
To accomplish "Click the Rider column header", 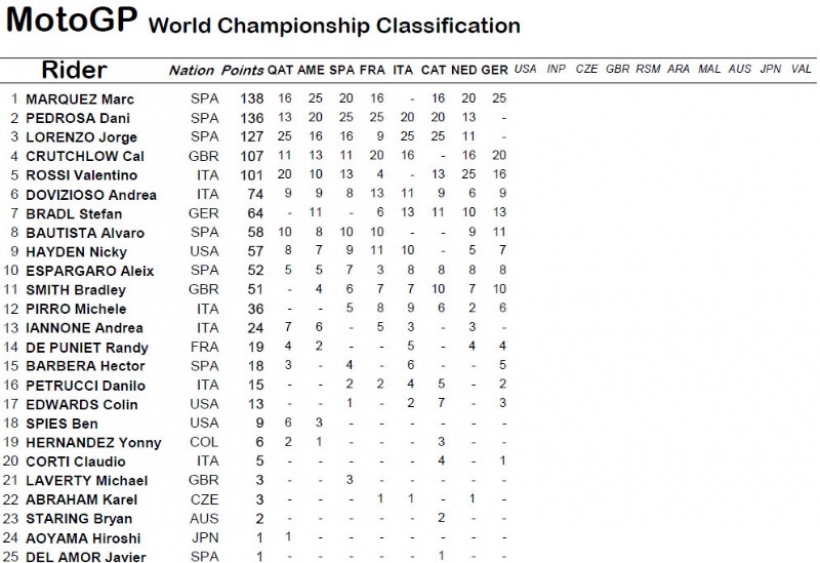I will pos(74,70).
